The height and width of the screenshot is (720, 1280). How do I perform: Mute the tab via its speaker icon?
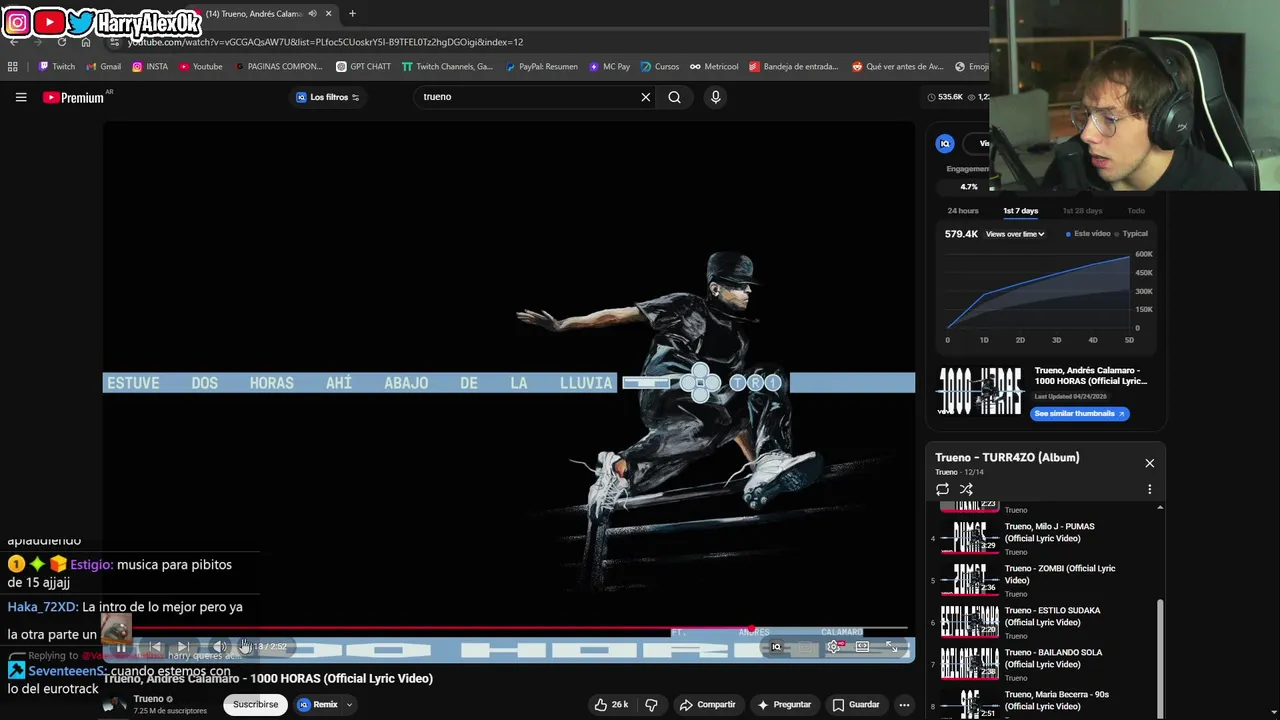click(x=313, y=14)
